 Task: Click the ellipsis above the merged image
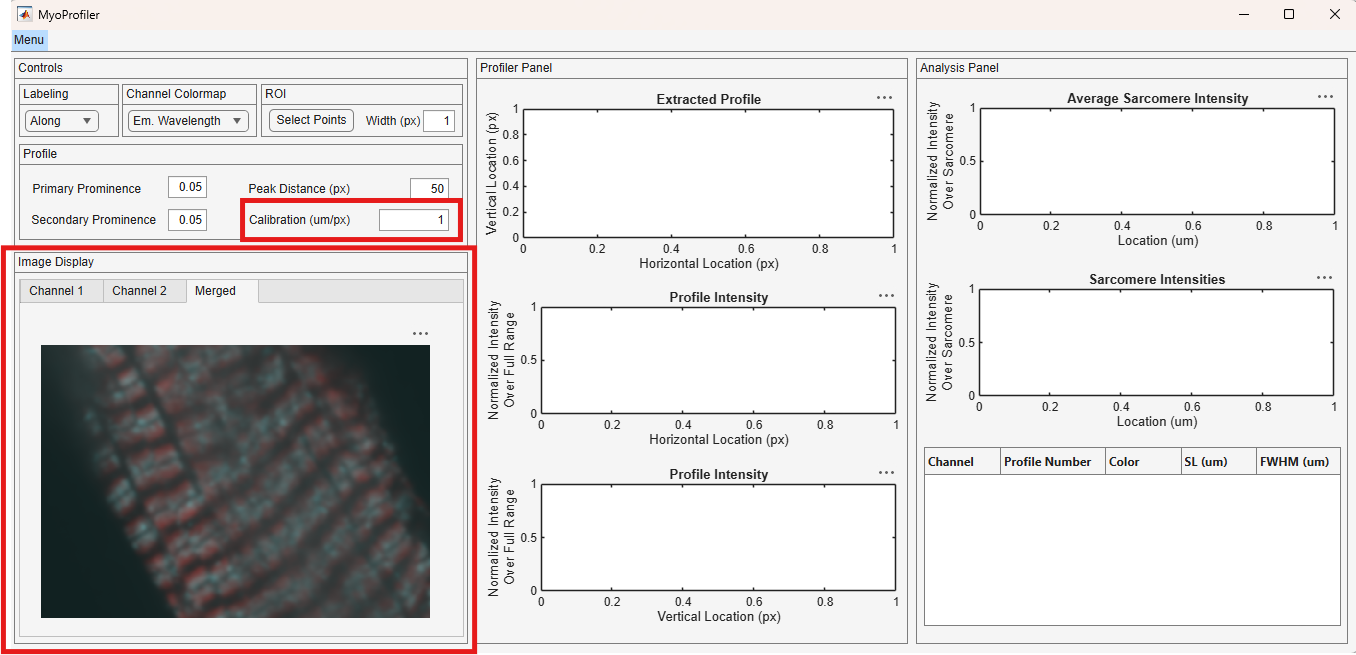point(420,334)
